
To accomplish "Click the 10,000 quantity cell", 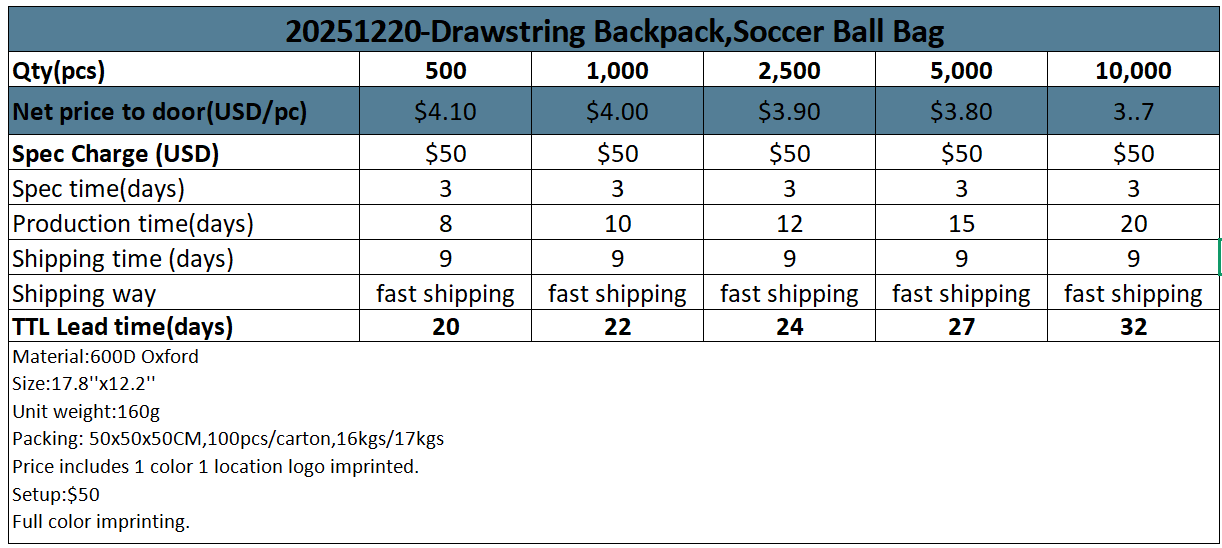I will pyautogui.click(x=1133, y=71).
